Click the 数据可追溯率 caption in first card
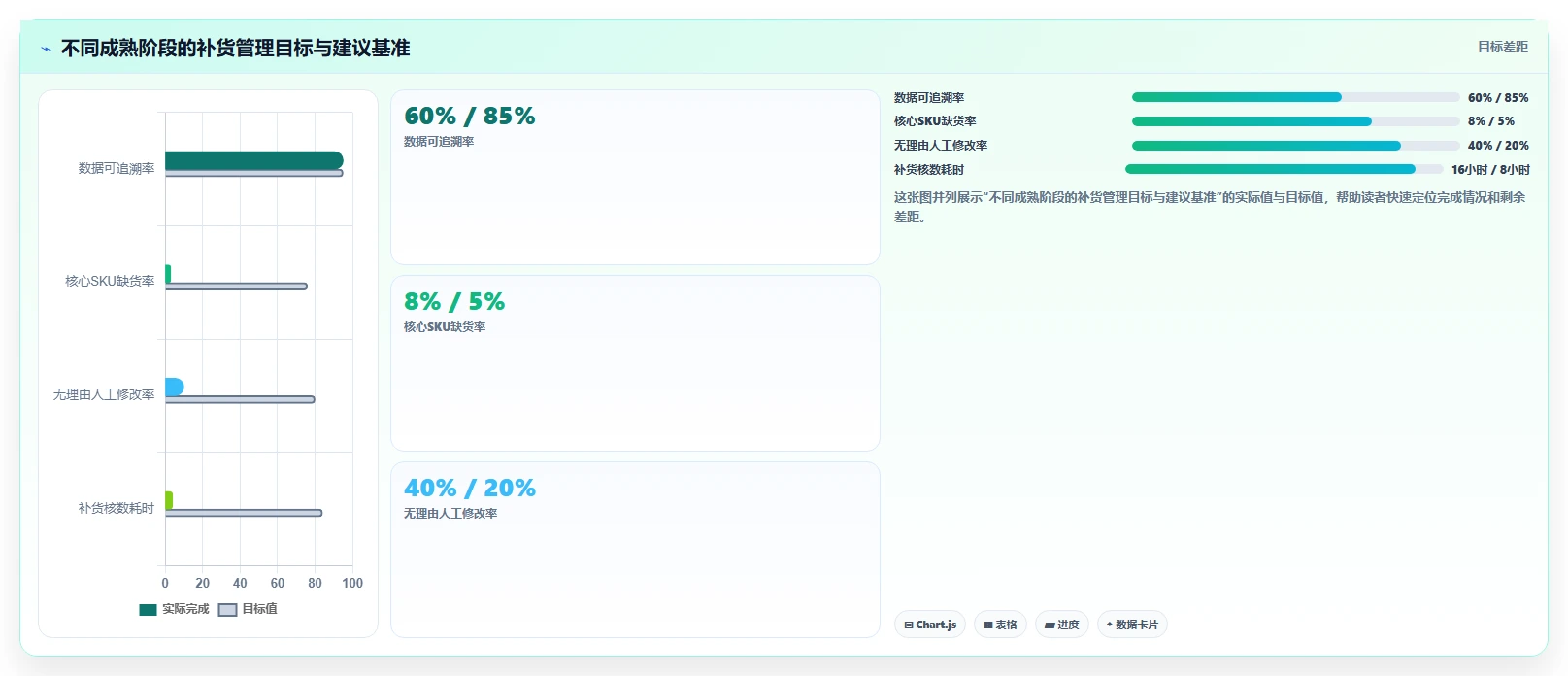The image size is (1568, 676). click(439, 142)
